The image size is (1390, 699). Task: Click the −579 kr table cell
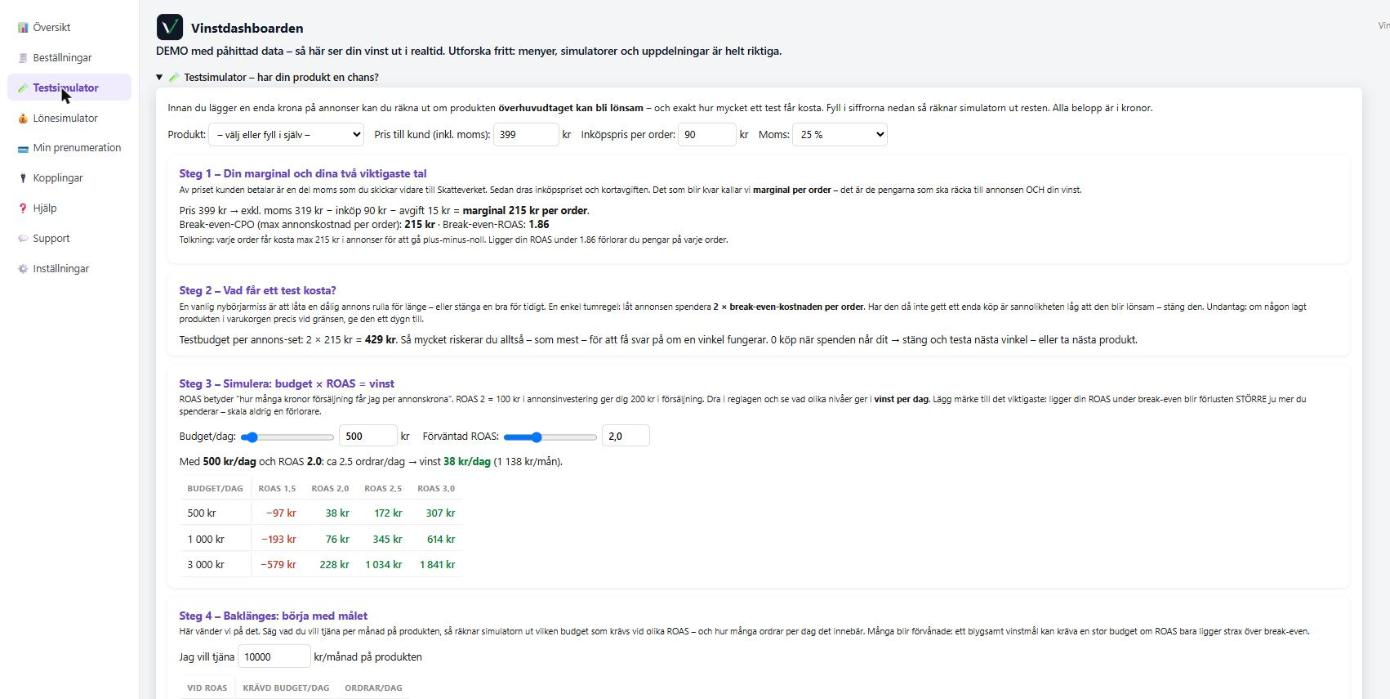click(277, 564)
